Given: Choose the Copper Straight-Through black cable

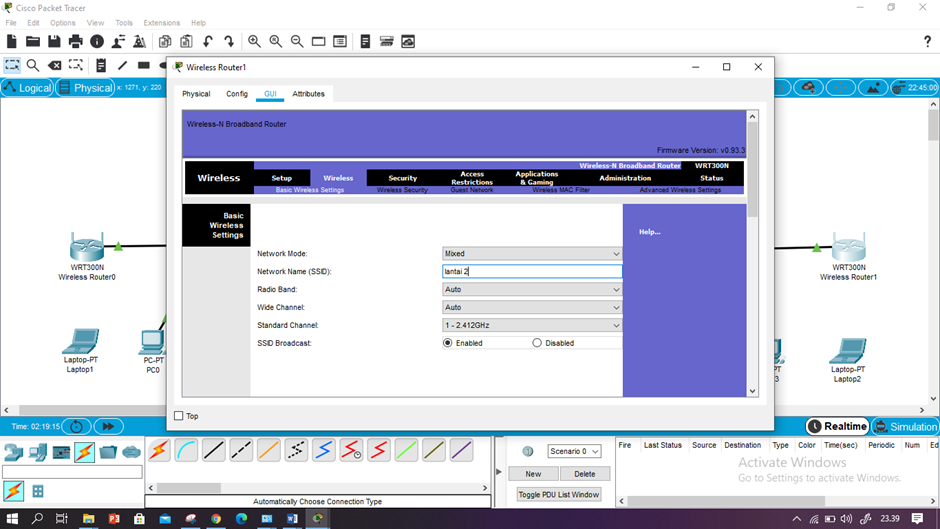Looking at the screenshot, I should [213, 450].
